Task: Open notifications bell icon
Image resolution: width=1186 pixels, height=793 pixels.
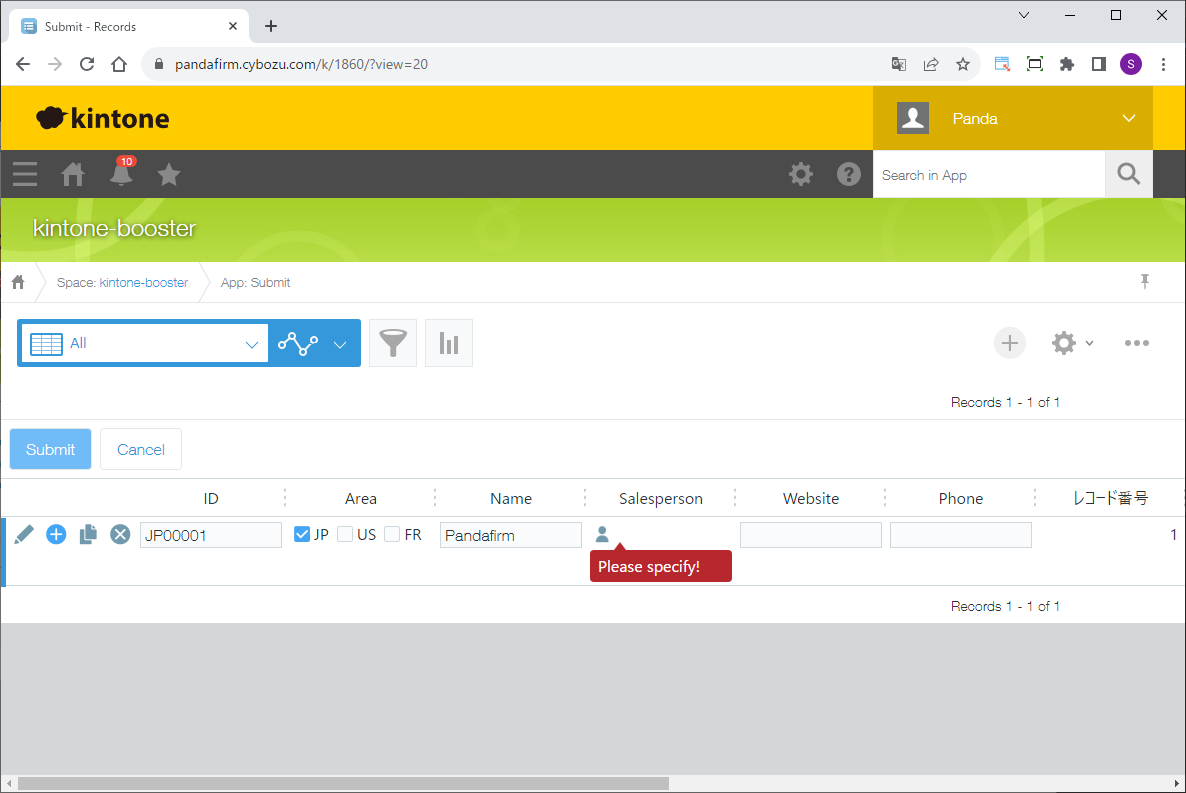Action: [121, 175]
